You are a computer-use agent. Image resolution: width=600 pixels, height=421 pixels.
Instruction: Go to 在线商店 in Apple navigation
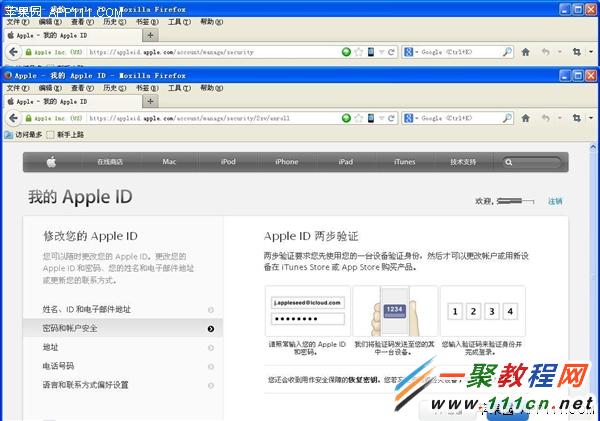pyautogui.click(x=110, y=162)
